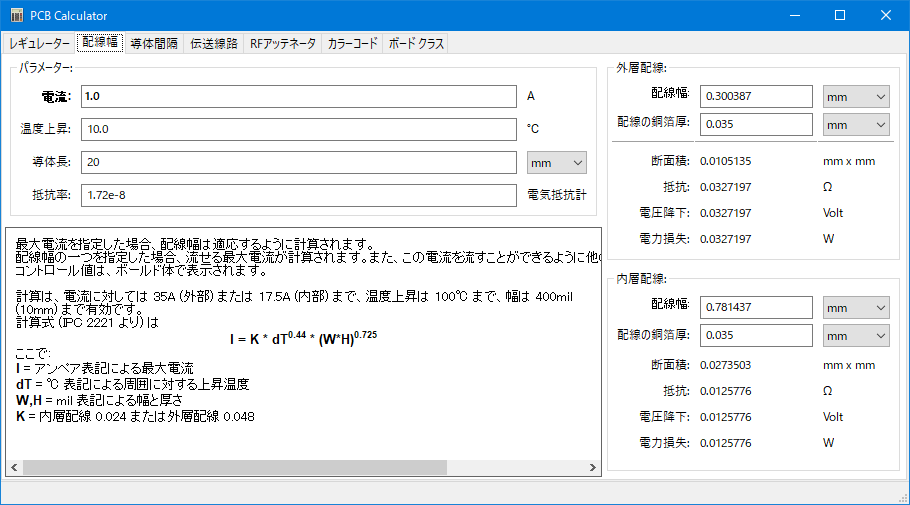The height and width of the screenshot is (505, 910).
Task: Click the 電流 input field
Action: point(298,97)
